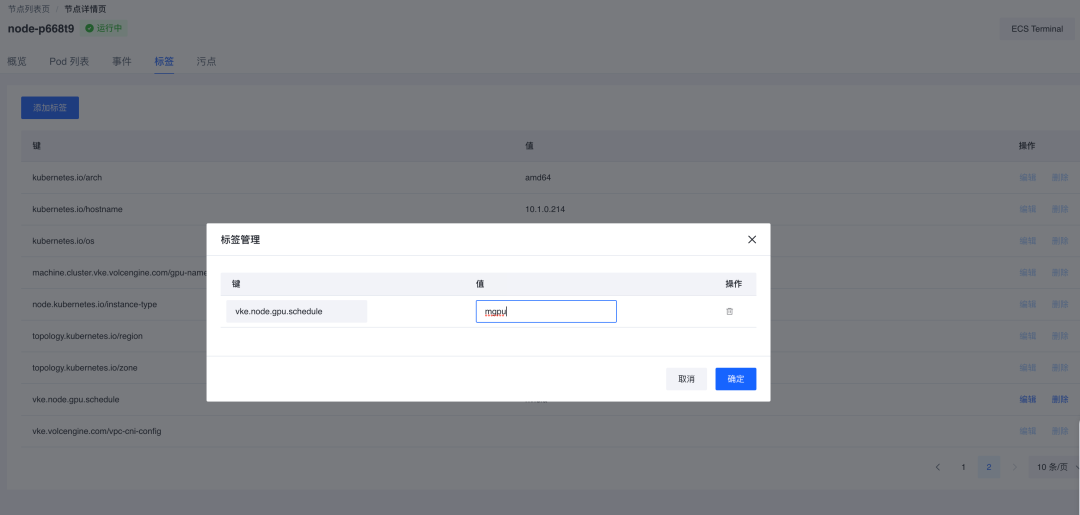Image resolution: width=1080 pixels, height=515 pixels.
Task: Click the 添加标签 button
Action: coord(50,107)
